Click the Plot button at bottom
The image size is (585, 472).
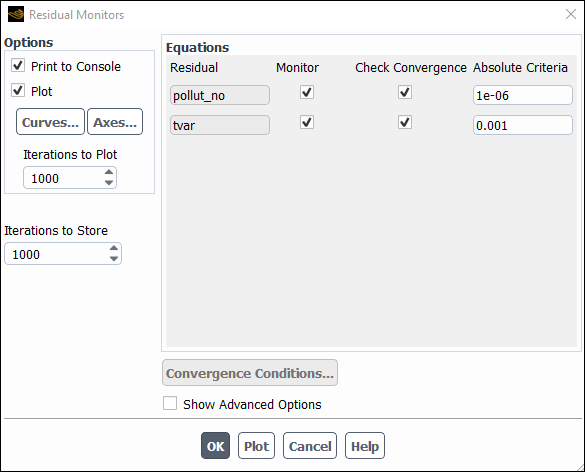256,446
